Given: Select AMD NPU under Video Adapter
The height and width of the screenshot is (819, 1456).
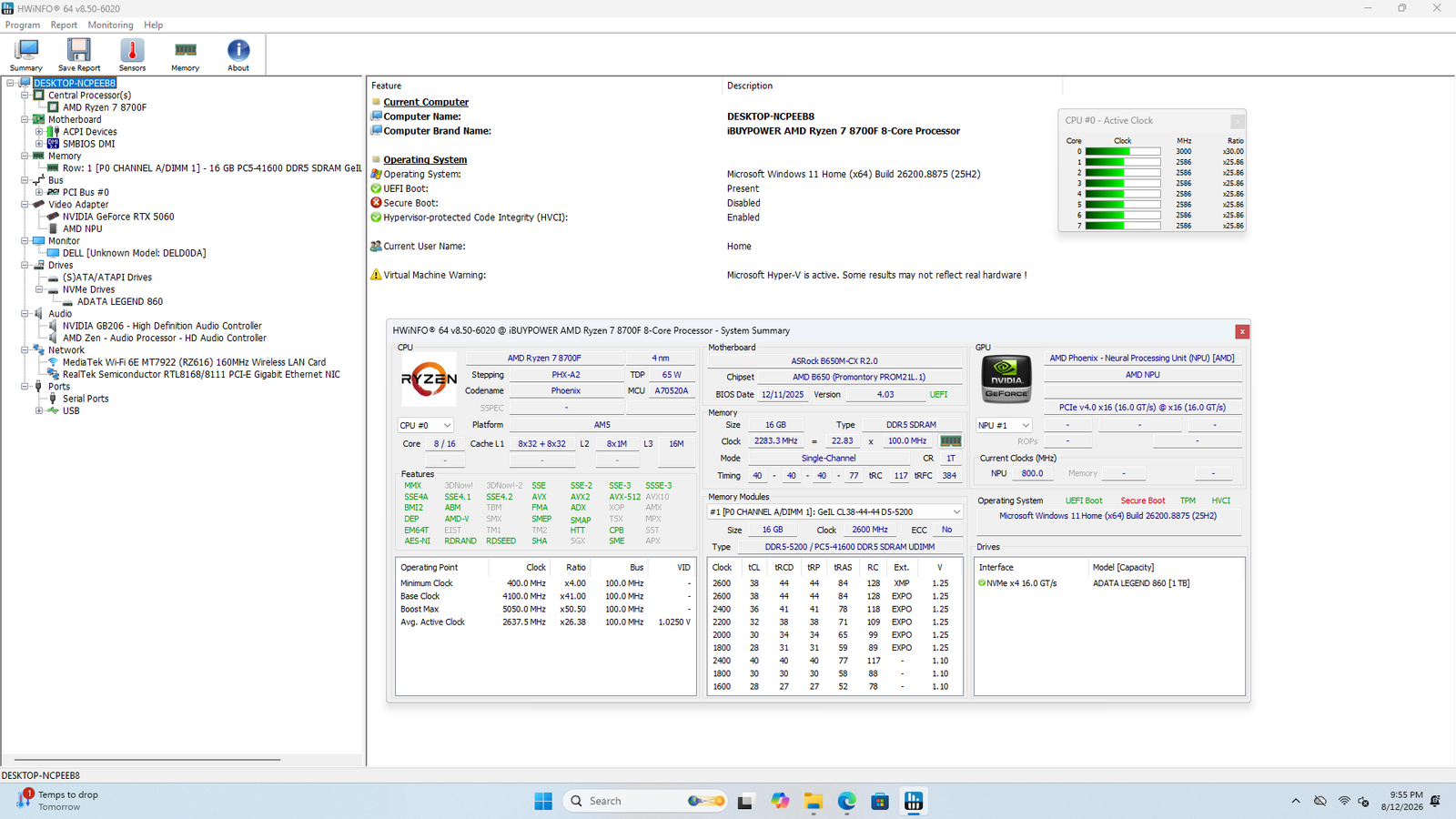Looking at the screenshot, I should pos(83,228).
